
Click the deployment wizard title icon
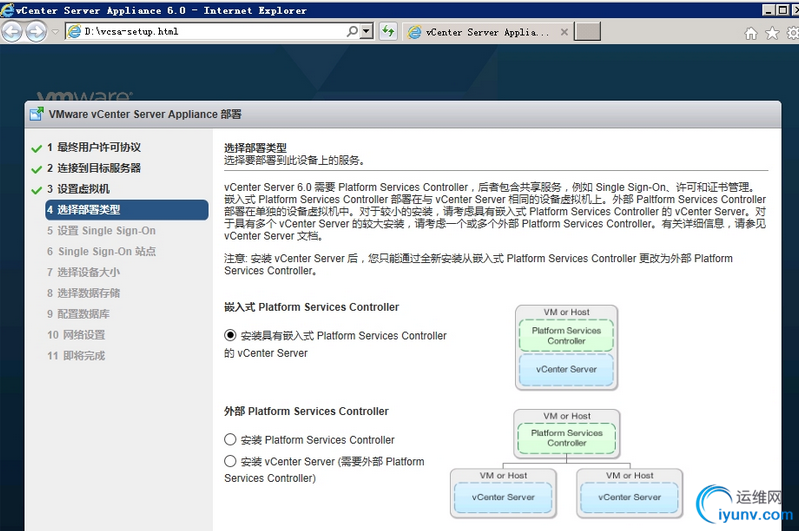tap(37, 114)
